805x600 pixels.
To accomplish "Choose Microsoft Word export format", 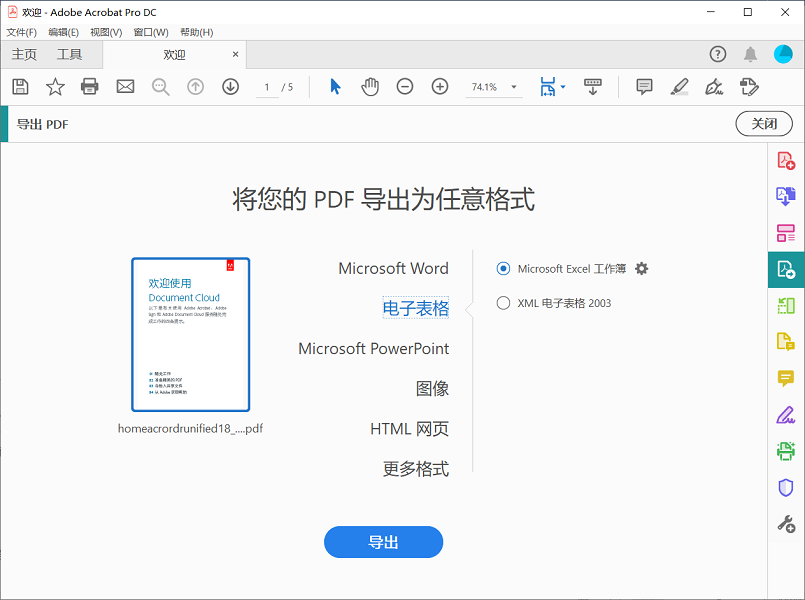I will pos(393,268).
